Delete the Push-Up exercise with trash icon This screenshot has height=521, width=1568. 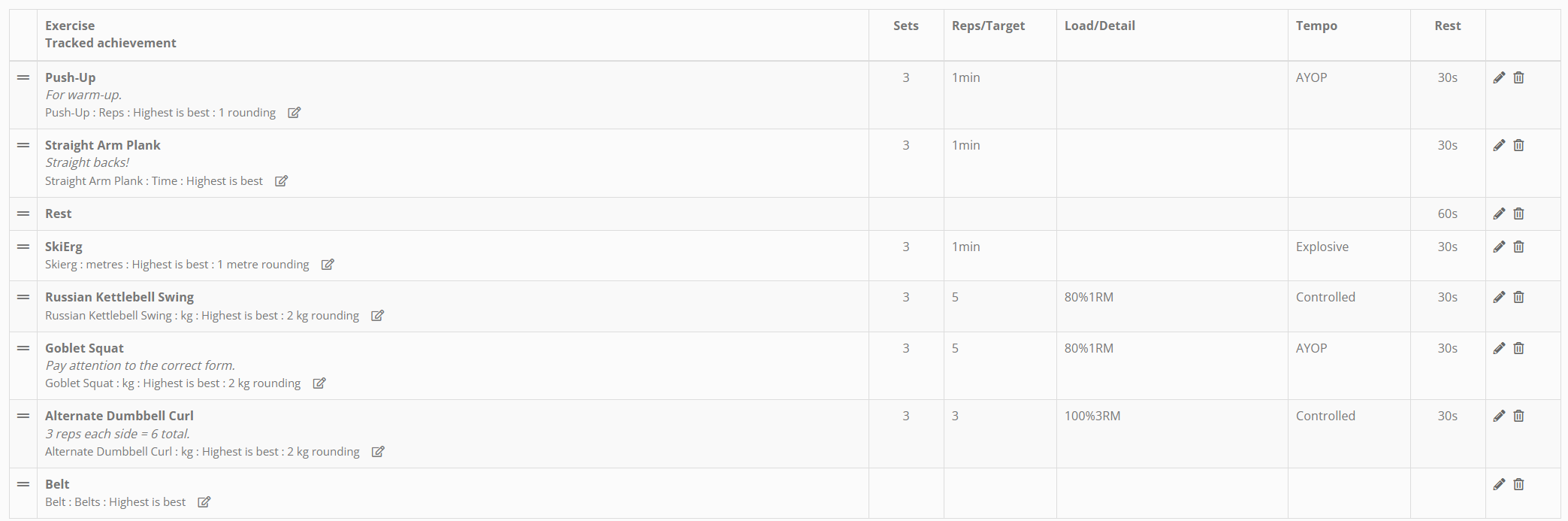click(x=1518, y=77)
